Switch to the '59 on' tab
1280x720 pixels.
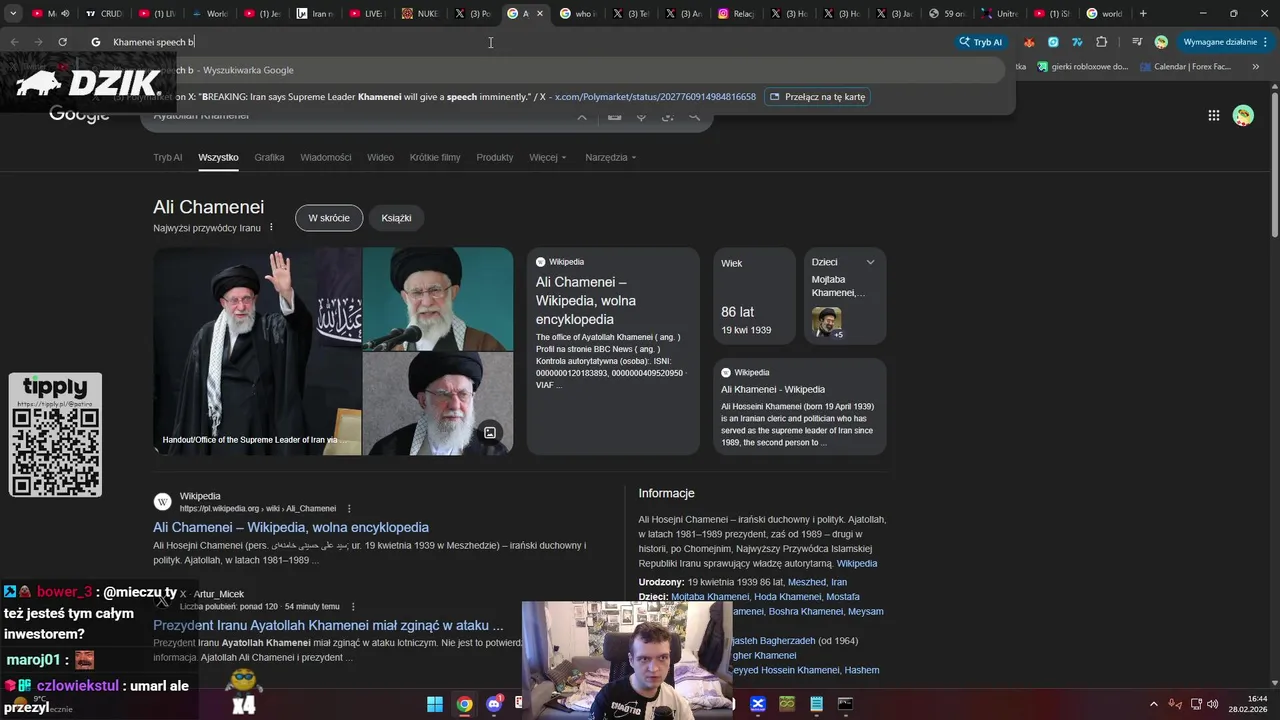[946, 14]
